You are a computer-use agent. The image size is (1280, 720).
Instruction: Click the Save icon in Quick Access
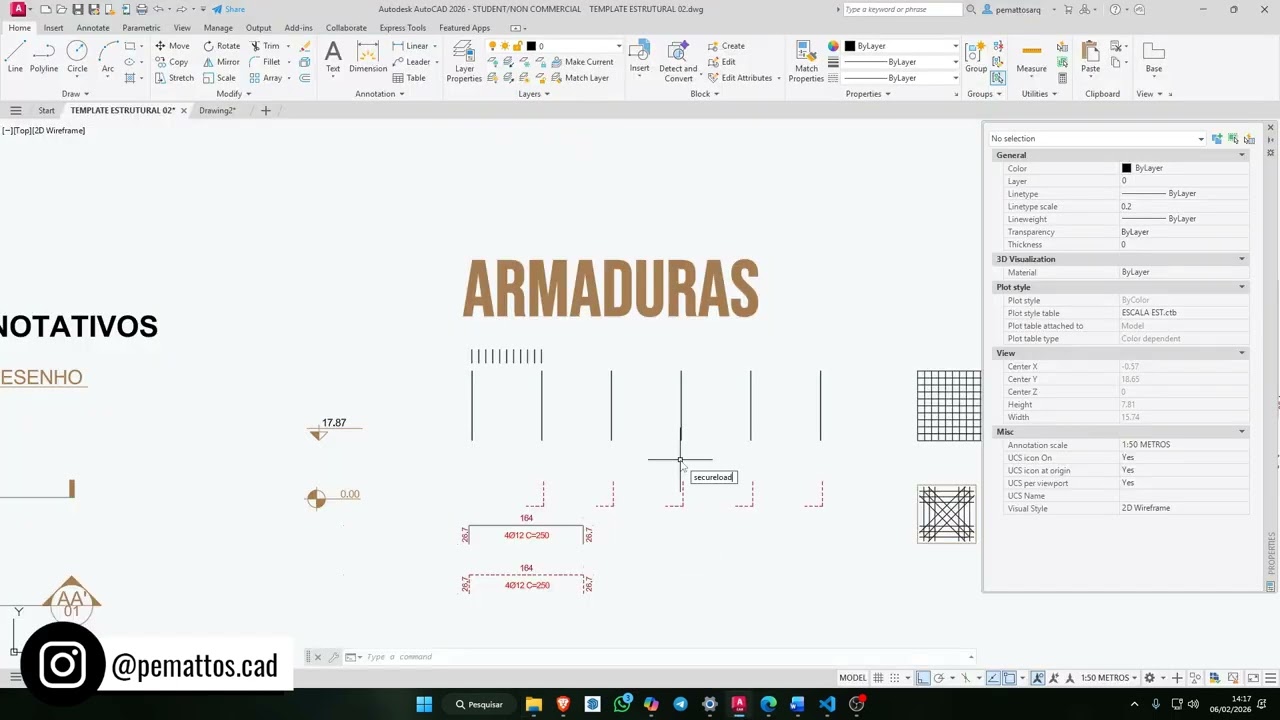tap(77, 10)
